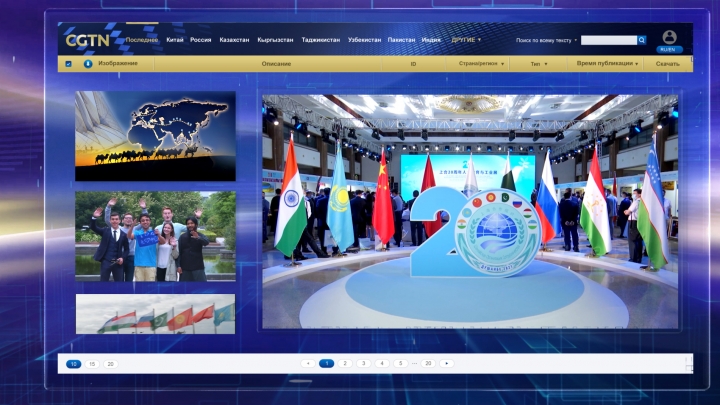Open the Тип filter dropdown
720x405 pixels.
(539, 63)
